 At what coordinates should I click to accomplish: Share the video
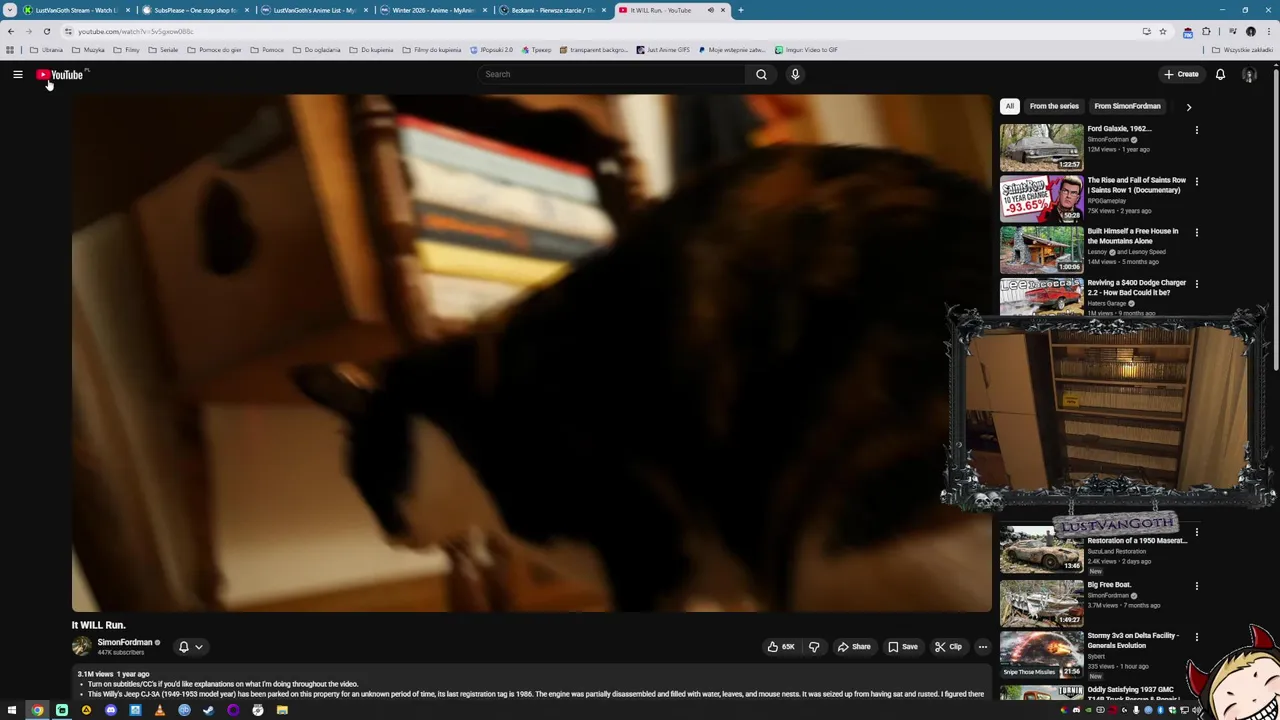point(854,647)
